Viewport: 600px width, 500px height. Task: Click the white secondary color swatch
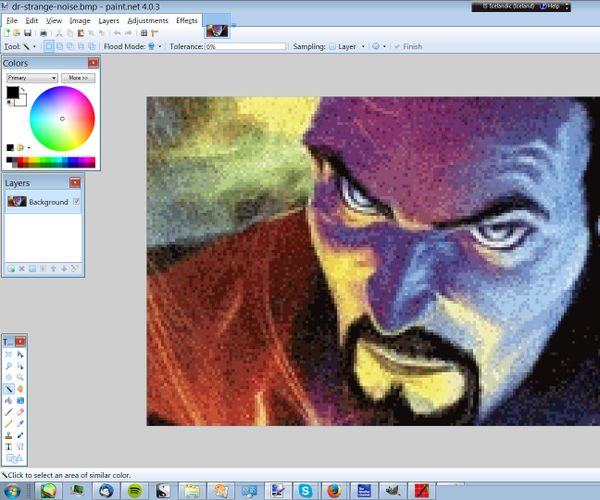coord(21,101)
